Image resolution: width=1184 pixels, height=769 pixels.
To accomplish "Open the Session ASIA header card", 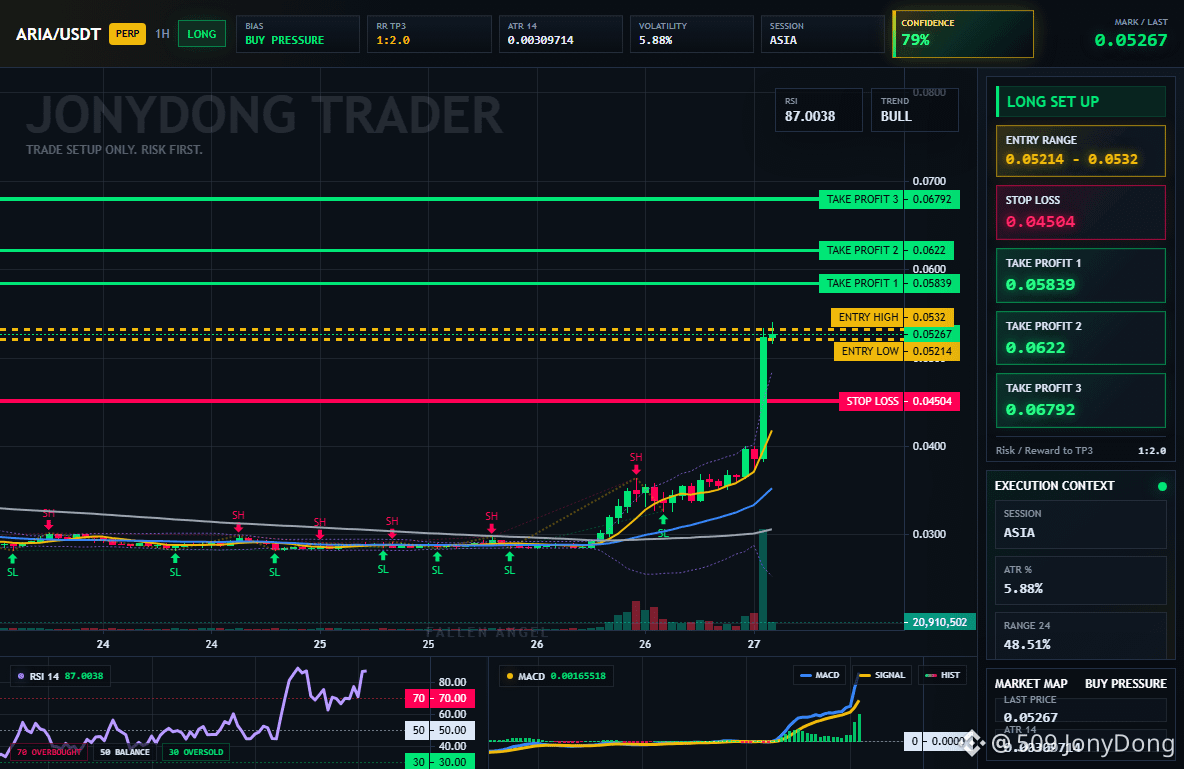I will (x=822, y=34).
